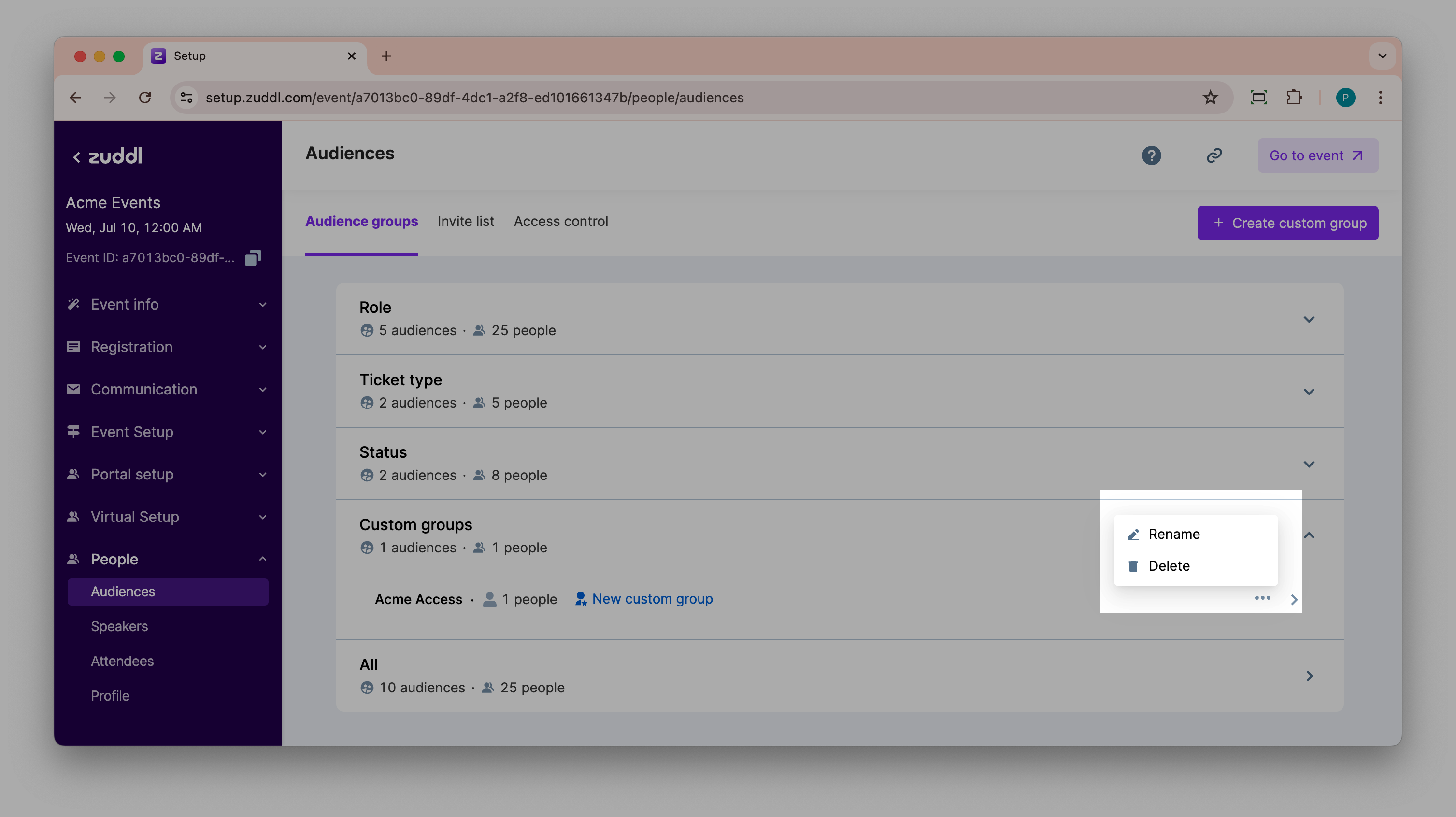Collapse the Custom groups section
The height and width of the screenshot is (817, 1456).
1309,535
